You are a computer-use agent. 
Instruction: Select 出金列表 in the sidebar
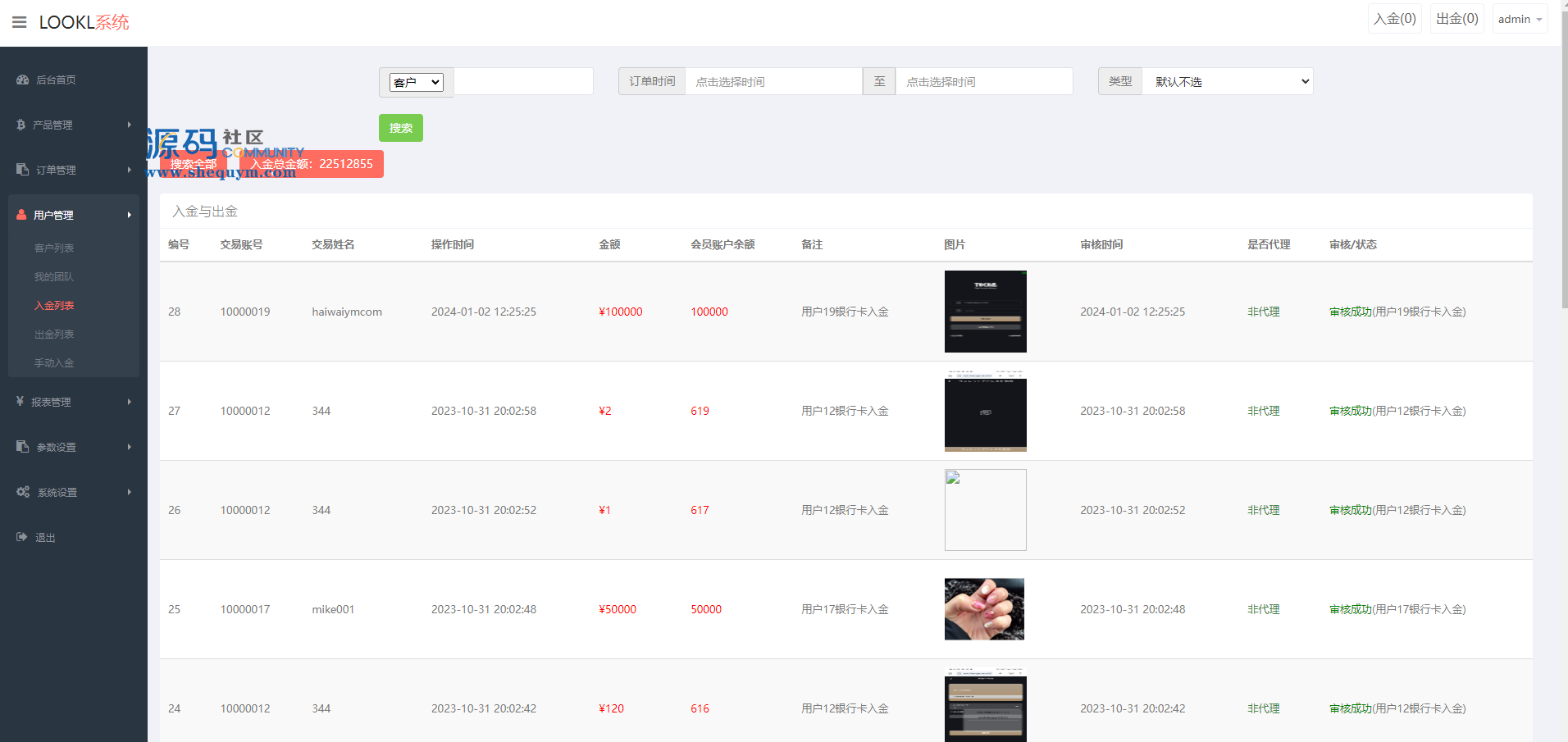click(54, 335)
